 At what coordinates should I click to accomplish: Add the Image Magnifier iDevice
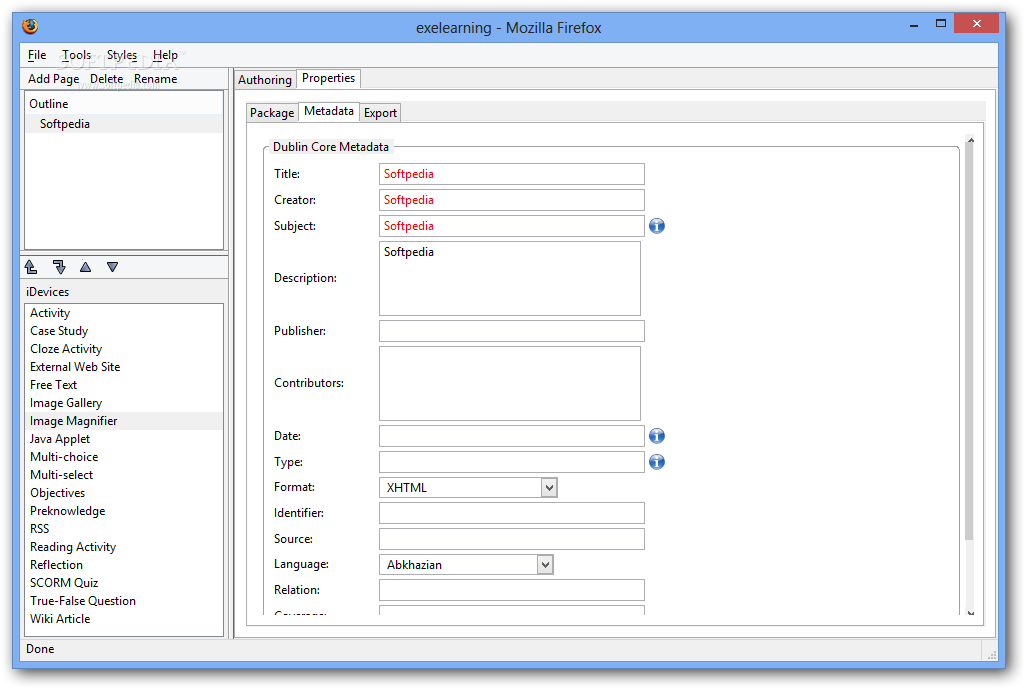124,421
